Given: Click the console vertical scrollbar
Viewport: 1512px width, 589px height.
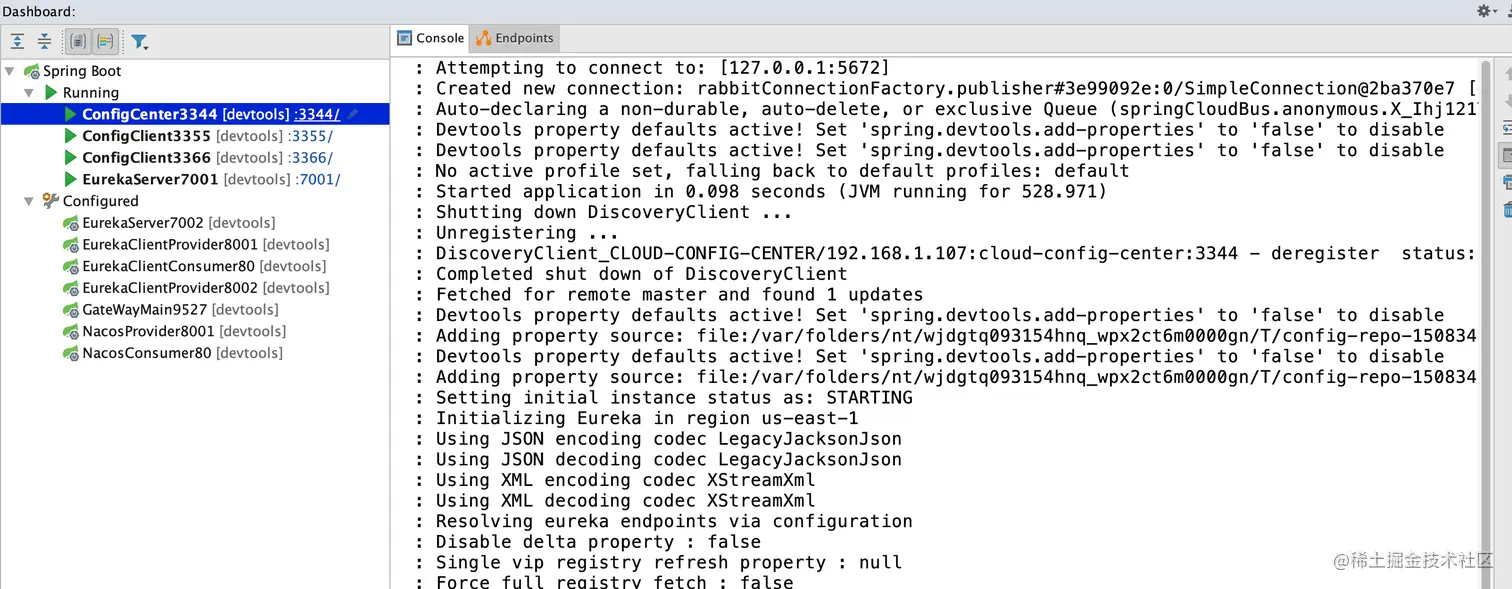Looking at the screenshot, I should [x=1486, y=320].
